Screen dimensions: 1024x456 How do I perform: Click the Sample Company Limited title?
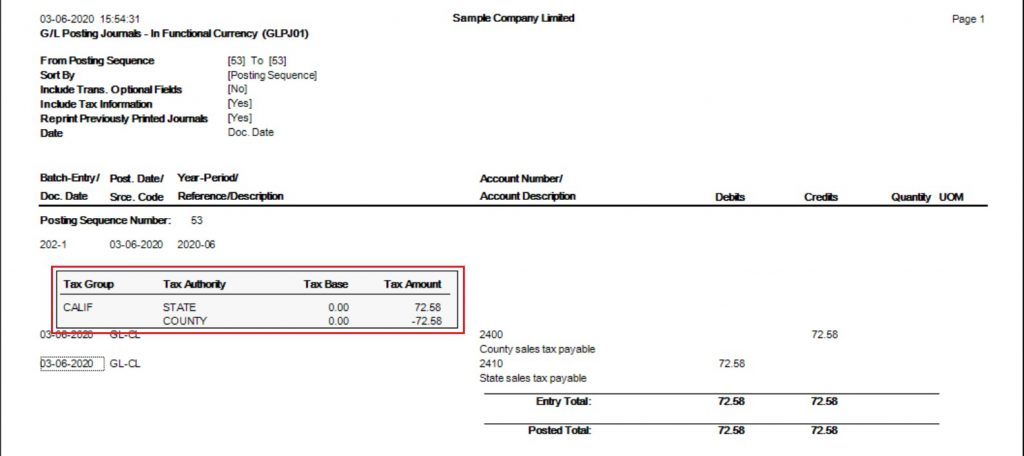coord(513,18)
